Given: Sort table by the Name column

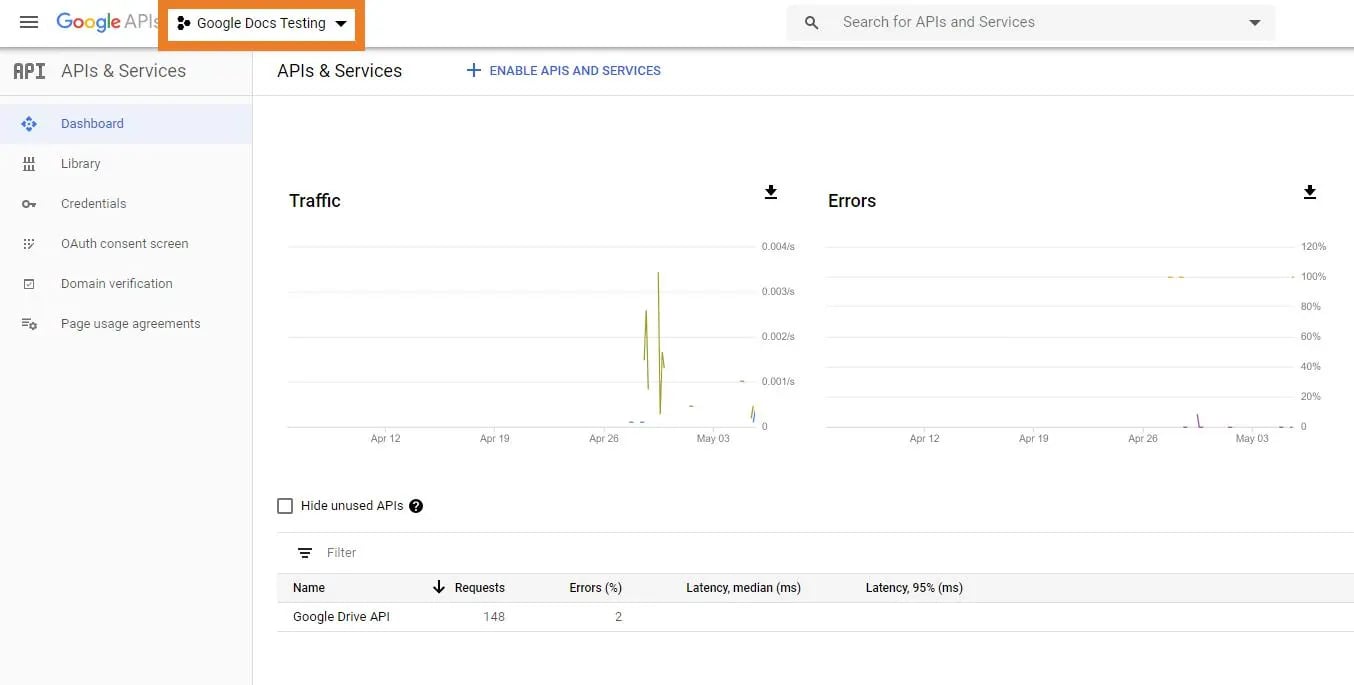Looking at the screenshot, I should (309, 588).
